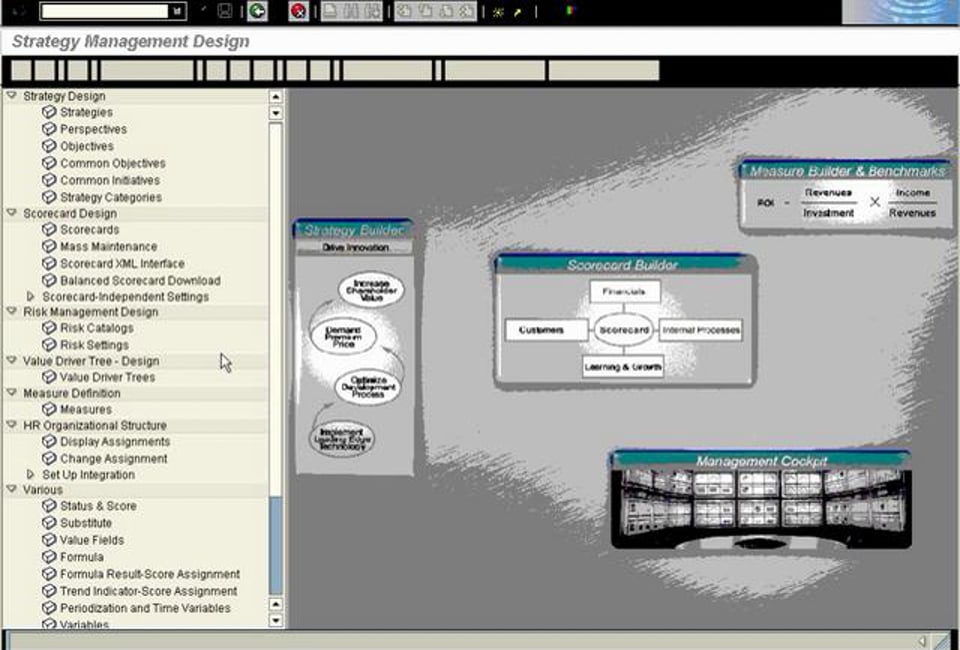Open the command field history dropdown
Screen dimensions: 960x650
point(177,11)
